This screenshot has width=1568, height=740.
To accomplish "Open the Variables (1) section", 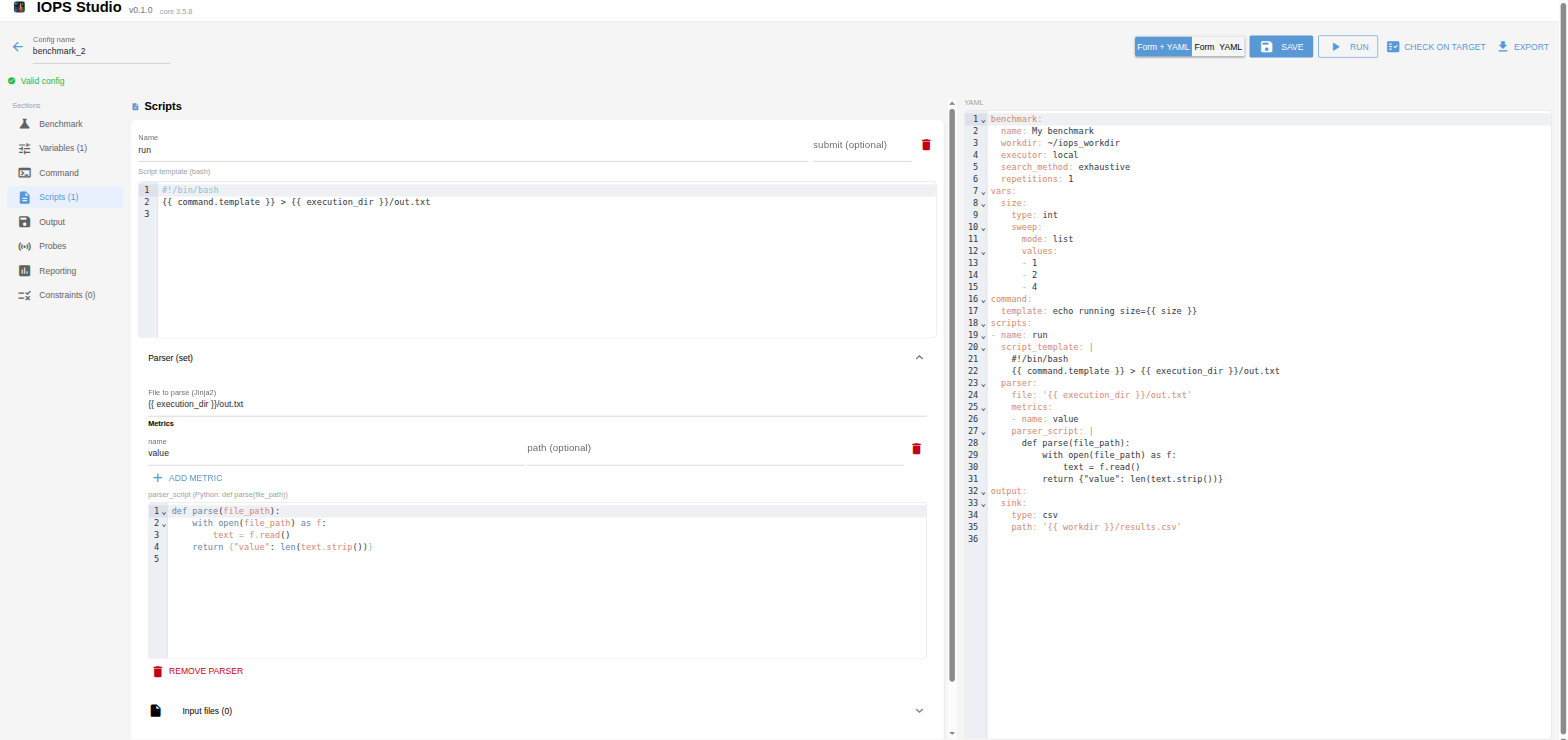I will (x=66, y=148).
